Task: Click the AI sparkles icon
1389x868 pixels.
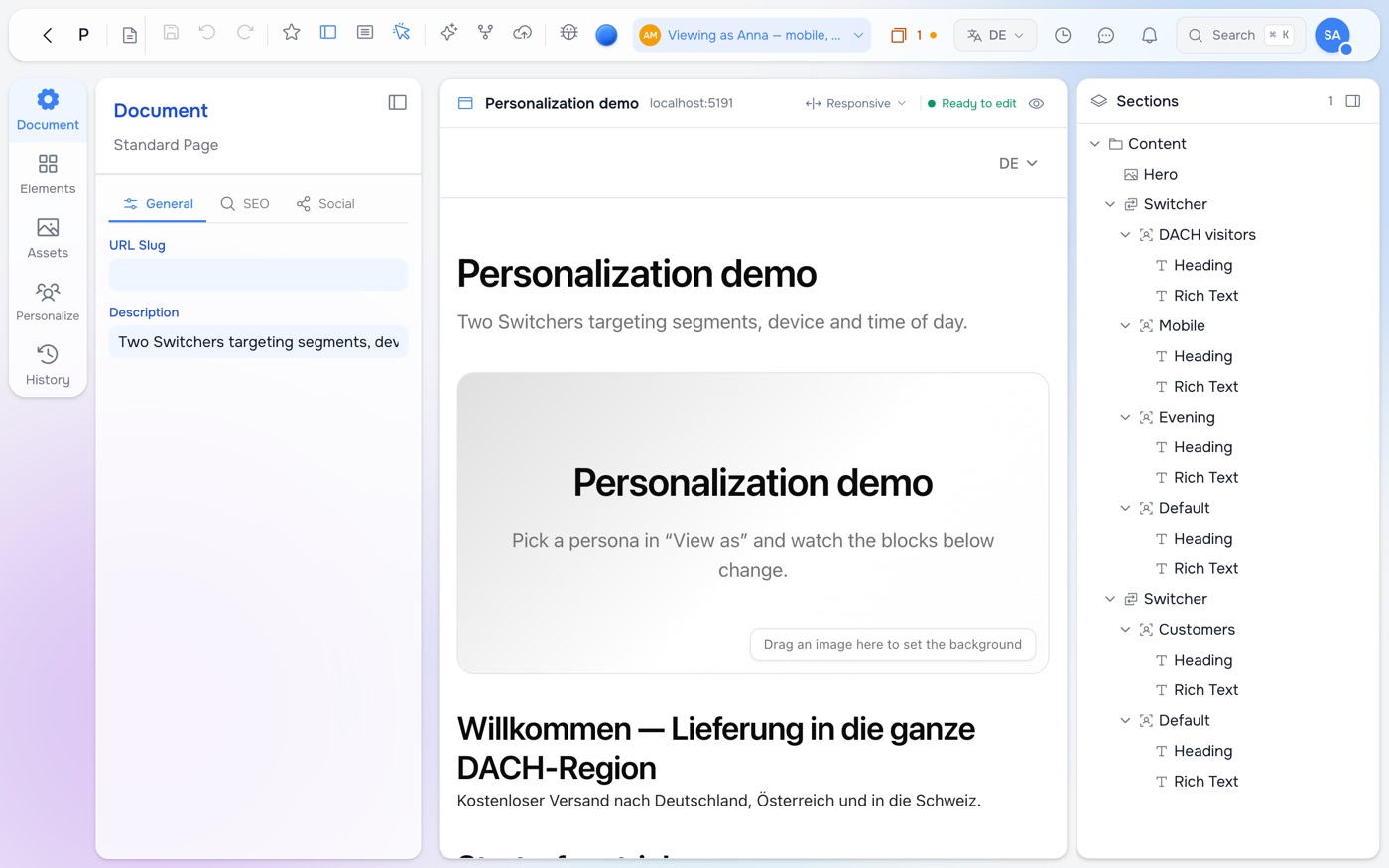Action: (448, 33)
